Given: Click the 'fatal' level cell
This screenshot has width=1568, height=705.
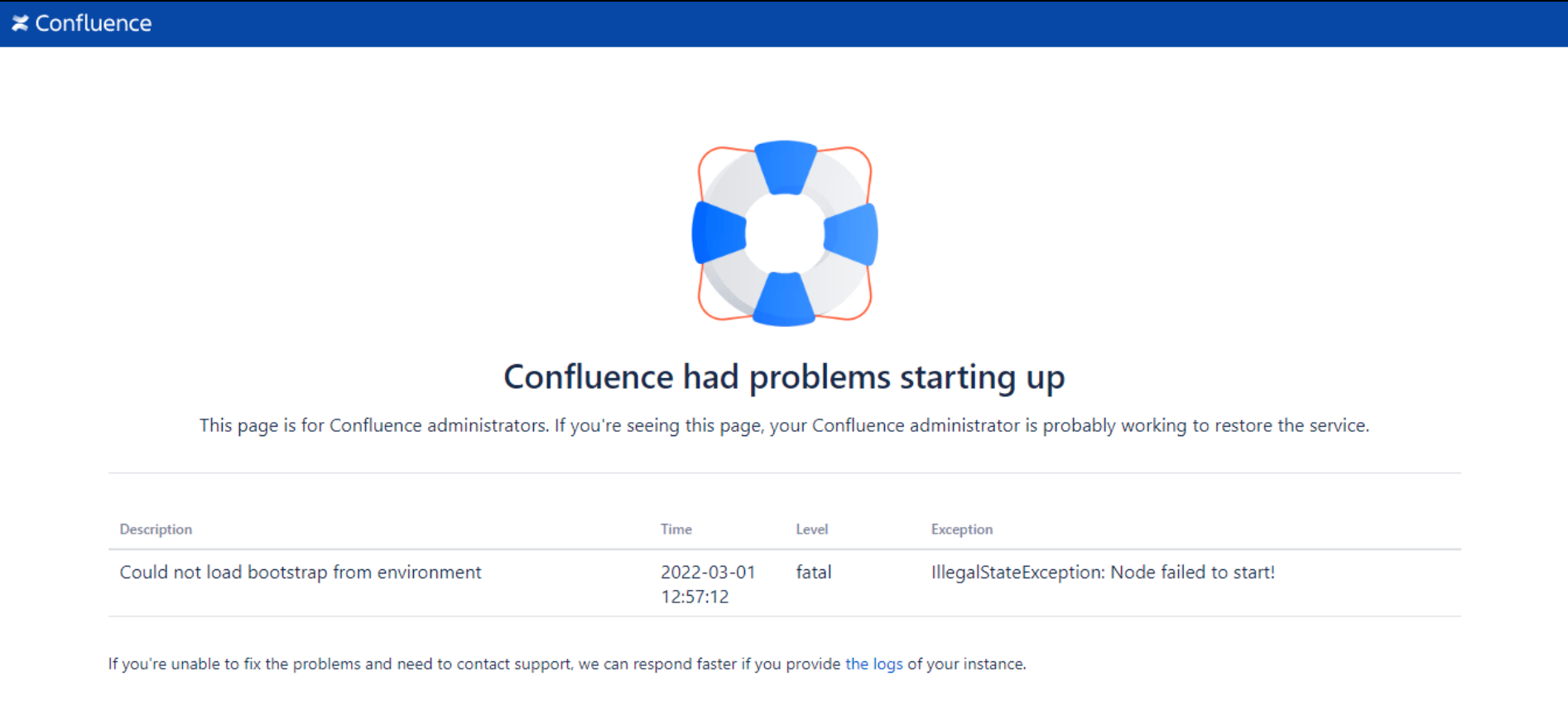Looking at the screenshot, I should (x=814, y=572).
